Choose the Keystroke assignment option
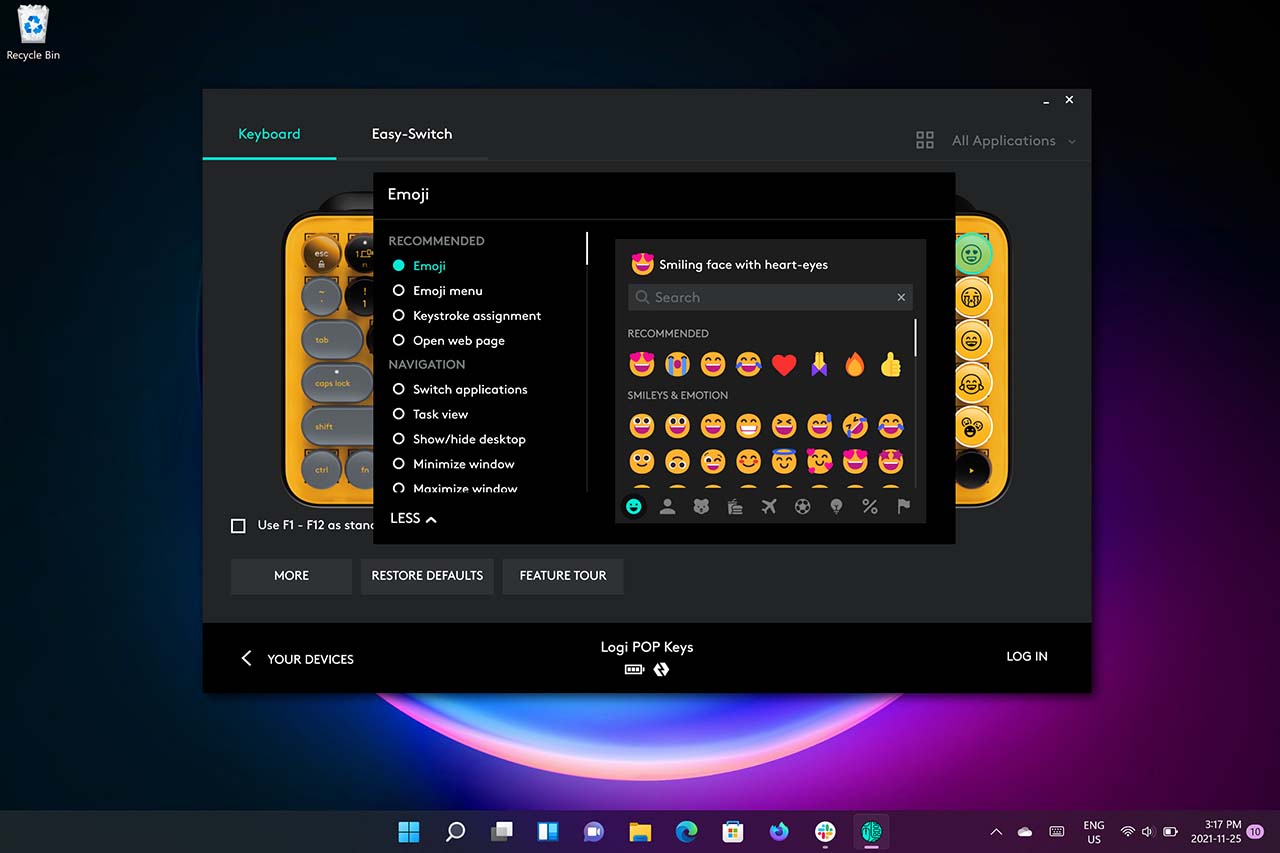The width and height of the screenshot is (1280, 853). click(399, 316)
